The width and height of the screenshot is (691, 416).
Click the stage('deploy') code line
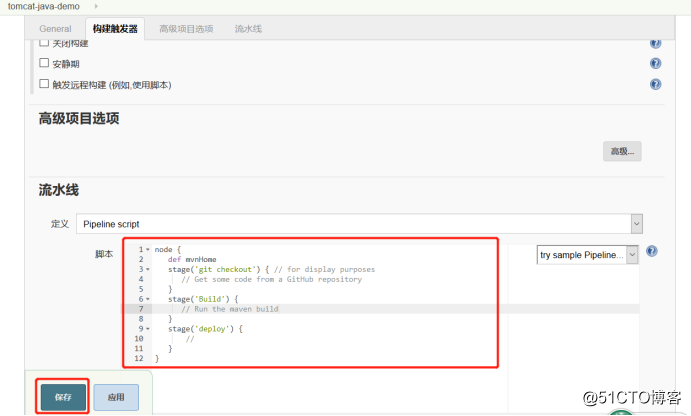(205, 329)
